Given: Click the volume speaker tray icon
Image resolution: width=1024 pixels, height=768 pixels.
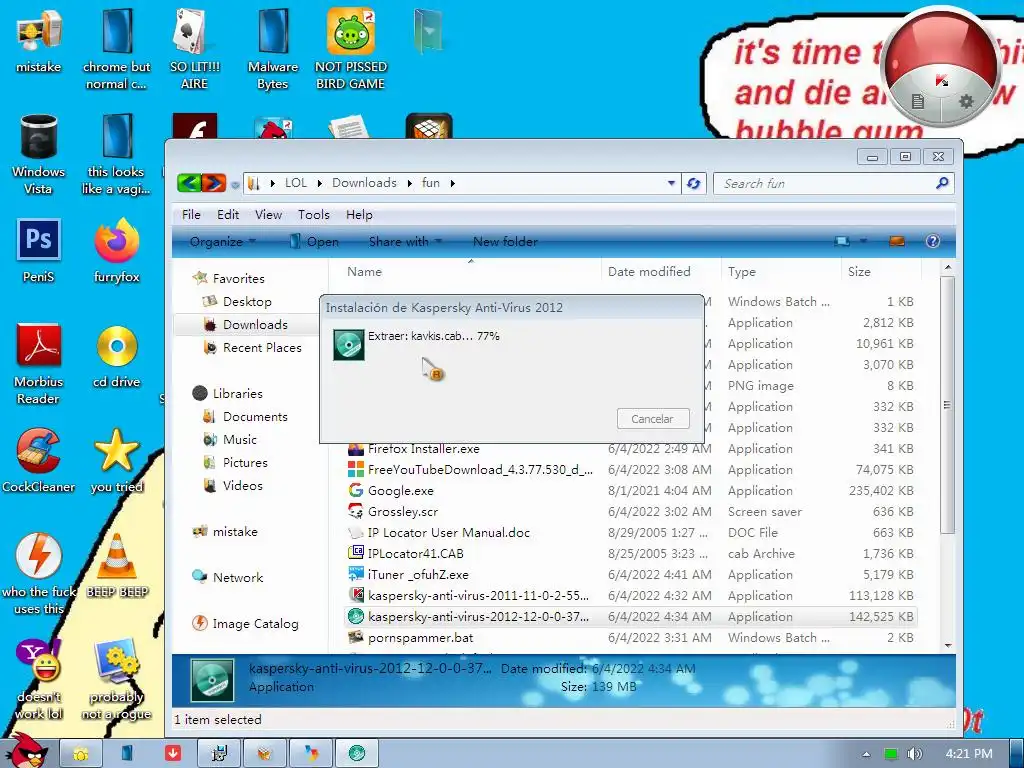Looking at the screenshot, I should 914,754.
